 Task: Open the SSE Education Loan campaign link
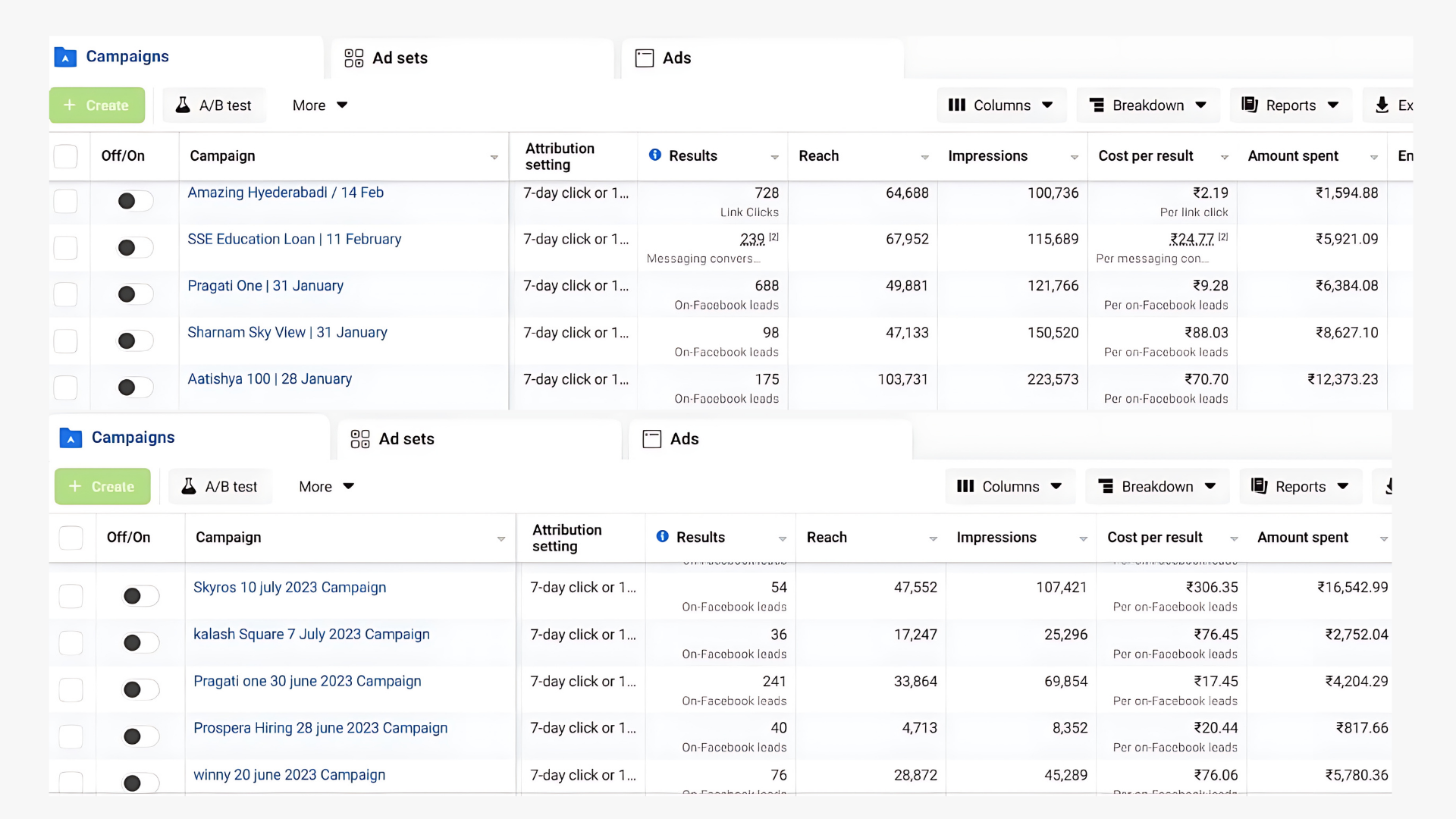tap(294, 240)
